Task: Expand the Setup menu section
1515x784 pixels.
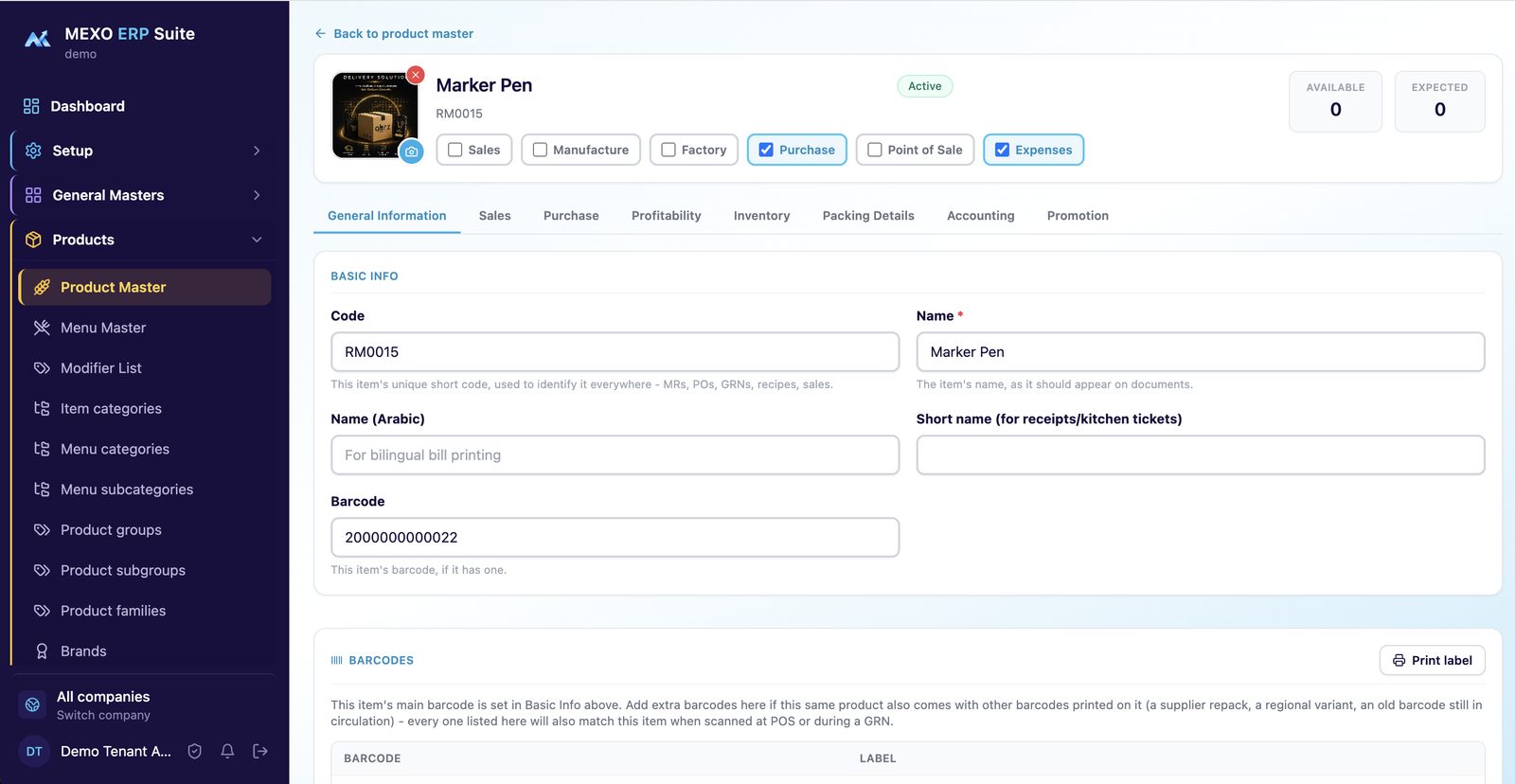Action: coord(143,151)
